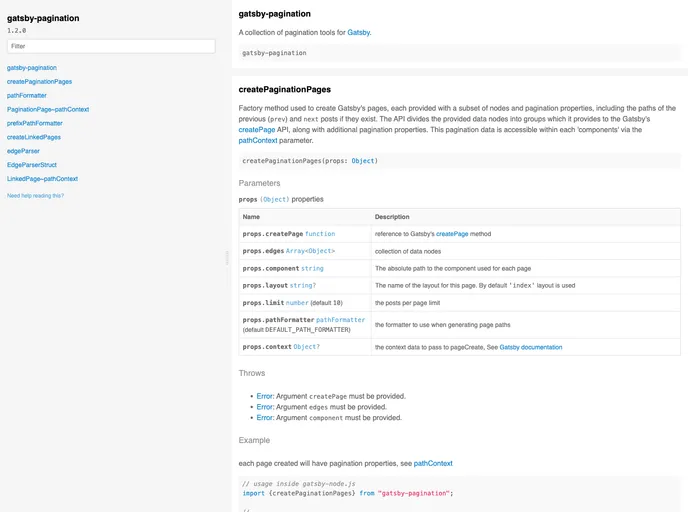The image size is (688, 512).
Task: Click the Throws subheading
Action: [252, 373]
